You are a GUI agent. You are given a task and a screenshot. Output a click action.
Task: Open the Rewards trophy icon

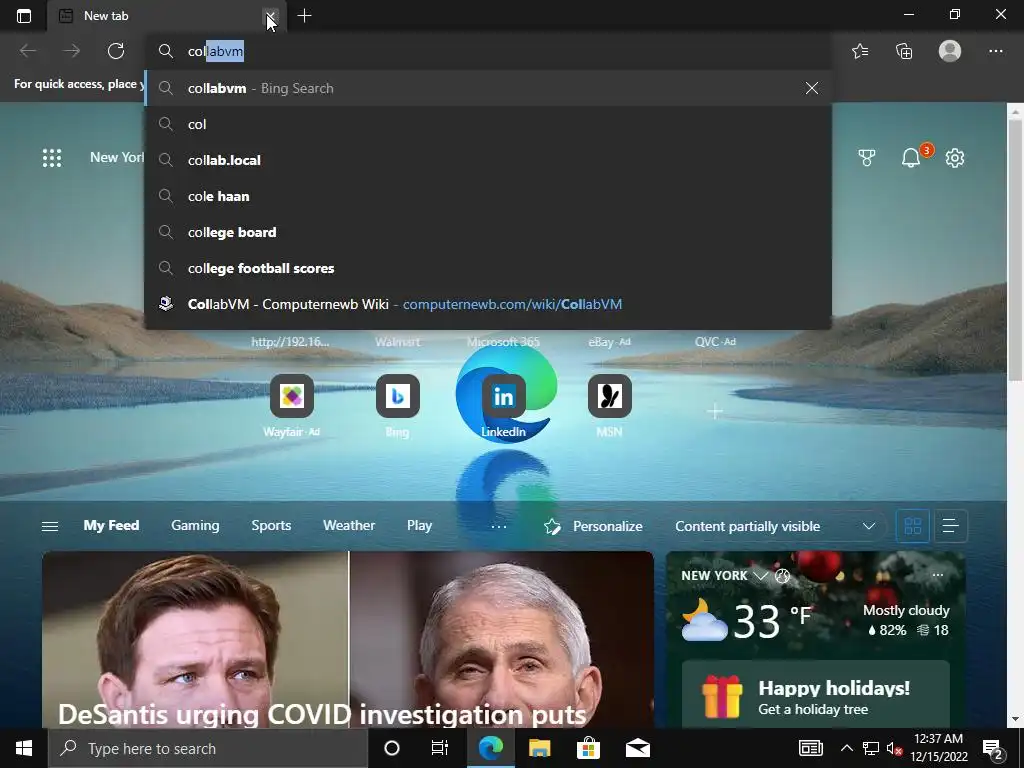(867, 157)
